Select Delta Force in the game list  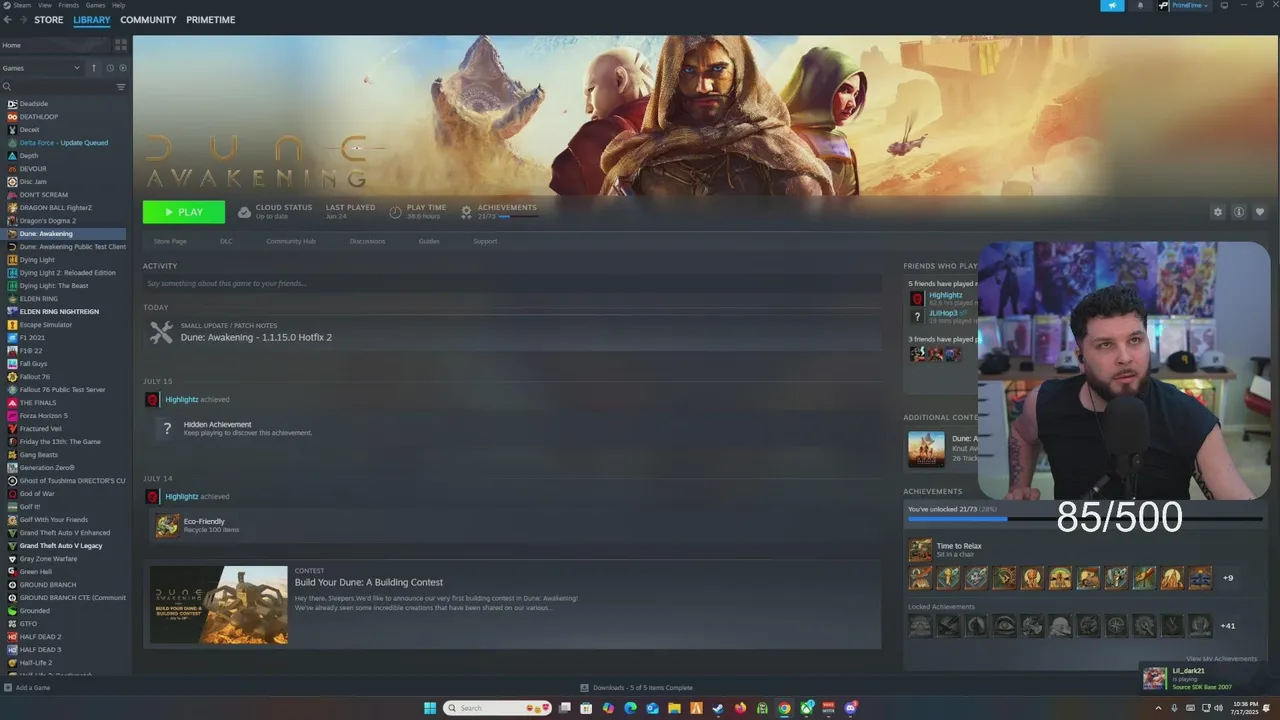[66, 143]
